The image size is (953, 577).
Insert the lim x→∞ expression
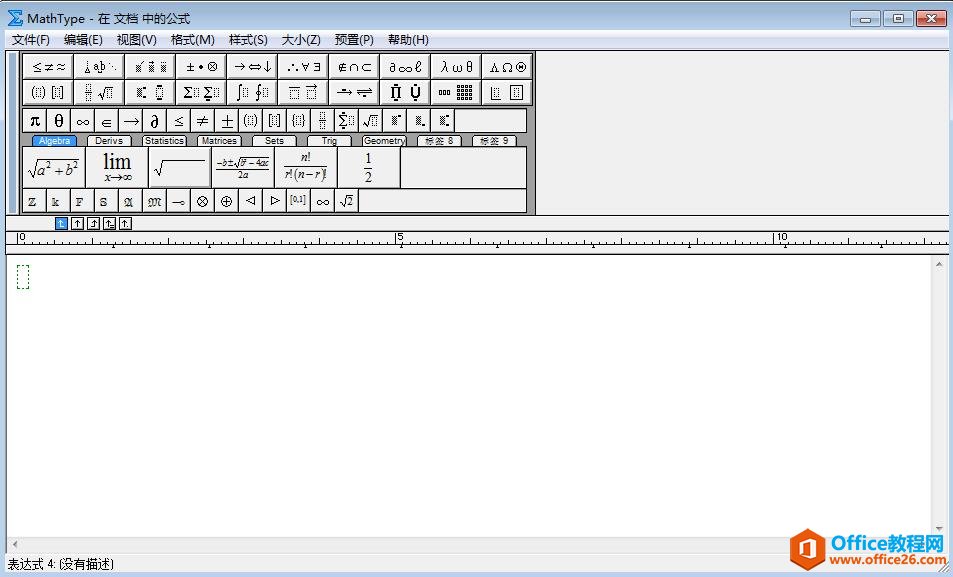tap(117, 168)
